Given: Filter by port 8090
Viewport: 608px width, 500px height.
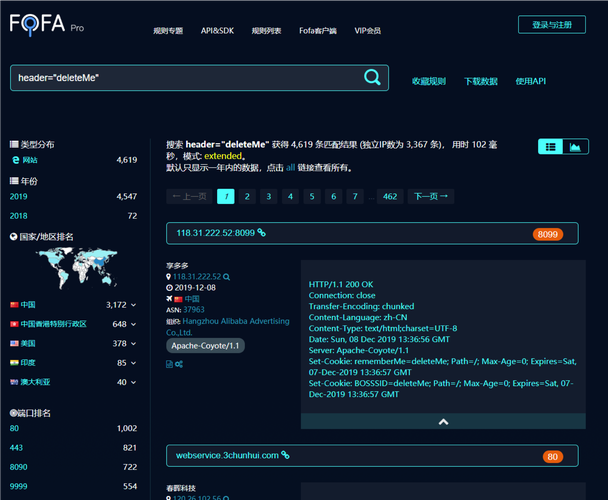Looking at the screenshot, I should (x=19, y=467).
